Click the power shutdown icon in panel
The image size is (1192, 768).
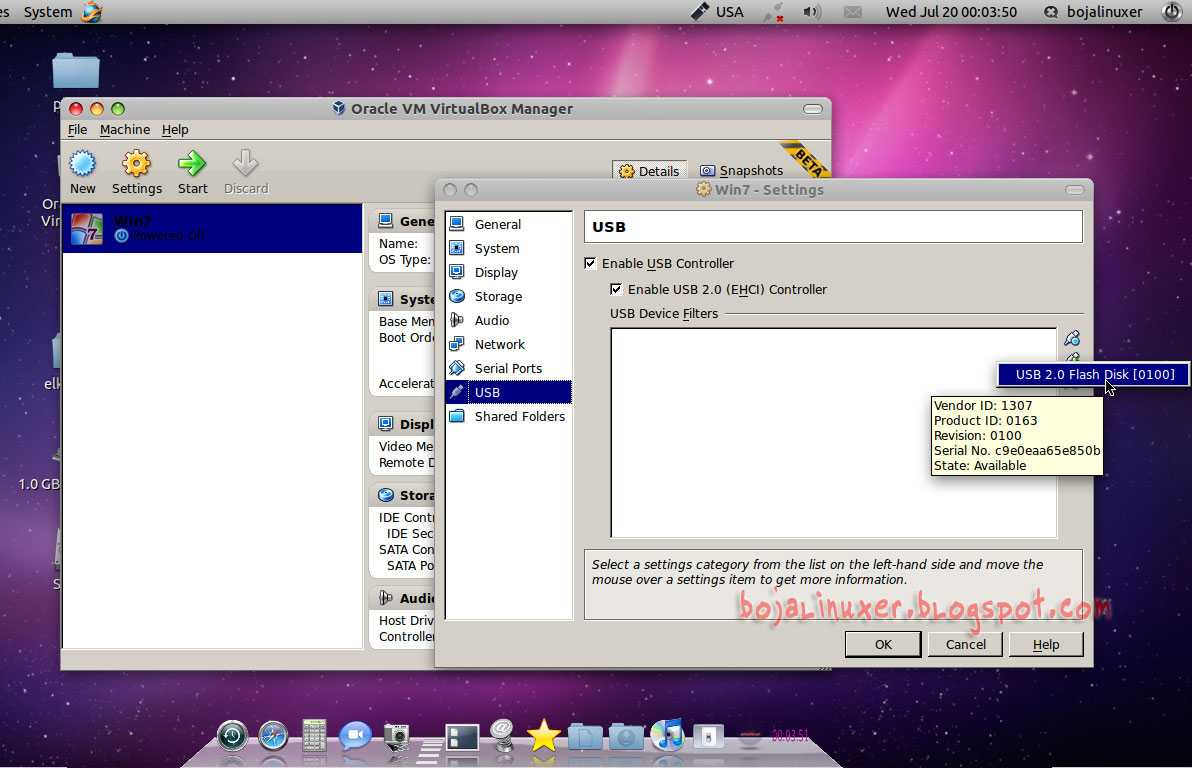pyautogui.click(x=1171, y=12)
